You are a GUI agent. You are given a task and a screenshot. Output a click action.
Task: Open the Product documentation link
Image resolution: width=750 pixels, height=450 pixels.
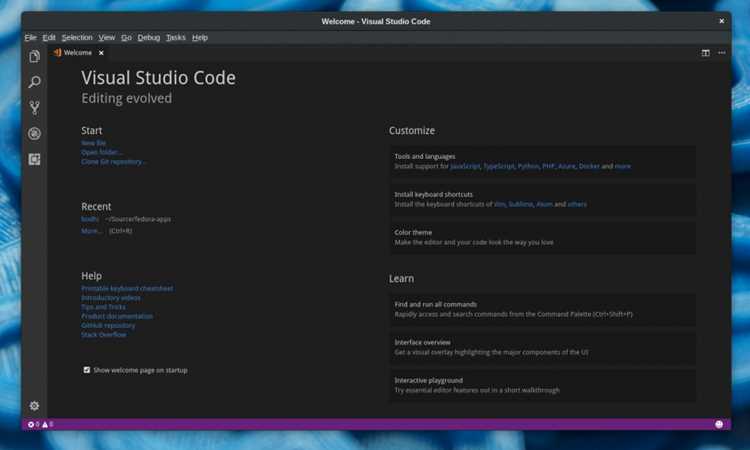117,316
